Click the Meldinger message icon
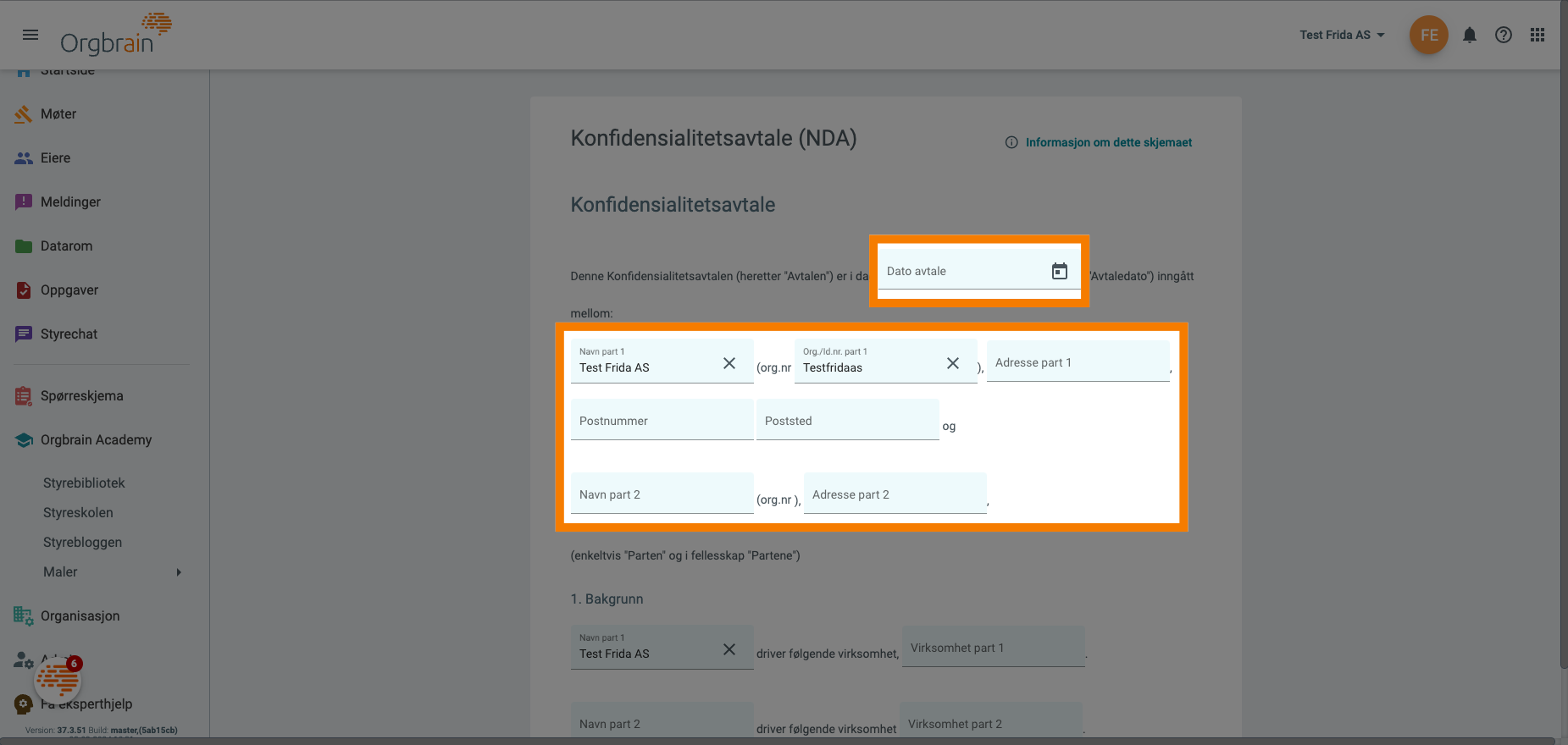Screen dimensions: 1568x745 click(x=24, y=202)
